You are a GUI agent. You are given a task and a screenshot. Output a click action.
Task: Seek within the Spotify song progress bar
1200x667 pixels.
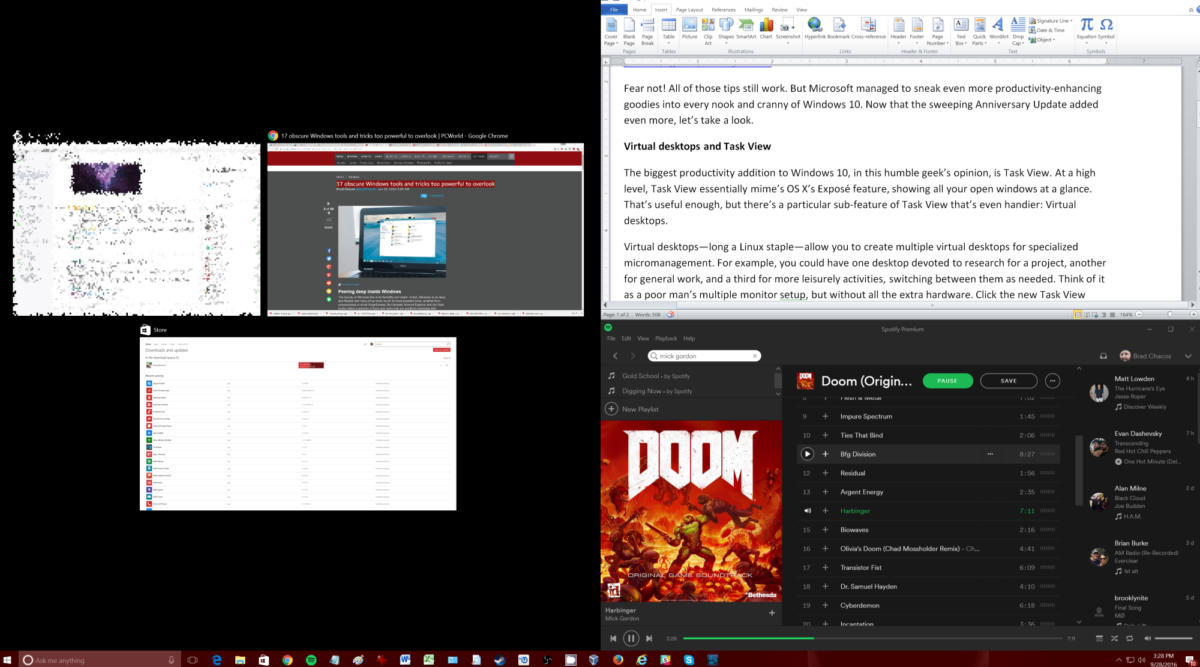[x=872, y=638]
